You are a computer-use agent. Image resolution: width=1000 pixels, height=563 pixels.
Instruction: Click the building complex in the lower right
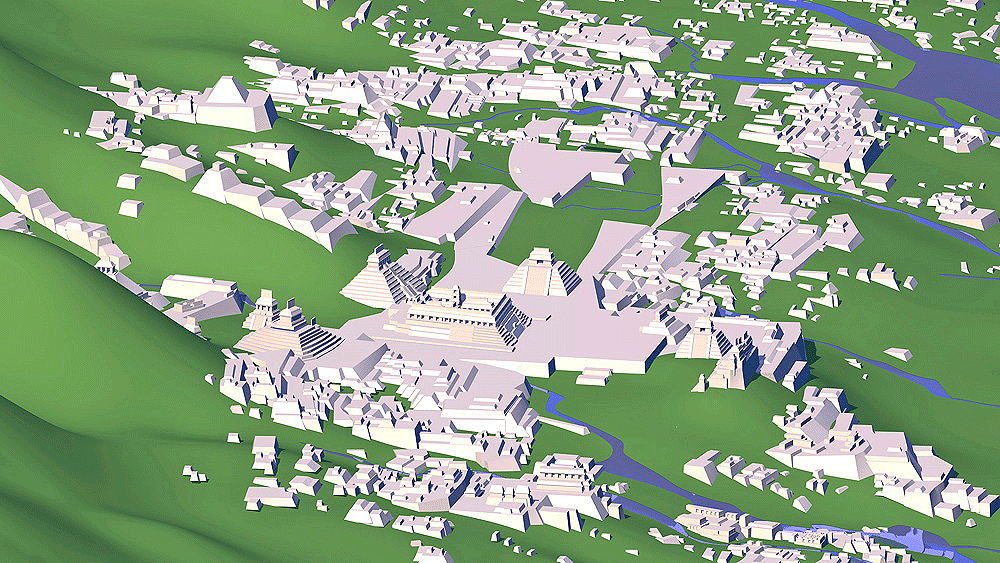860,450
